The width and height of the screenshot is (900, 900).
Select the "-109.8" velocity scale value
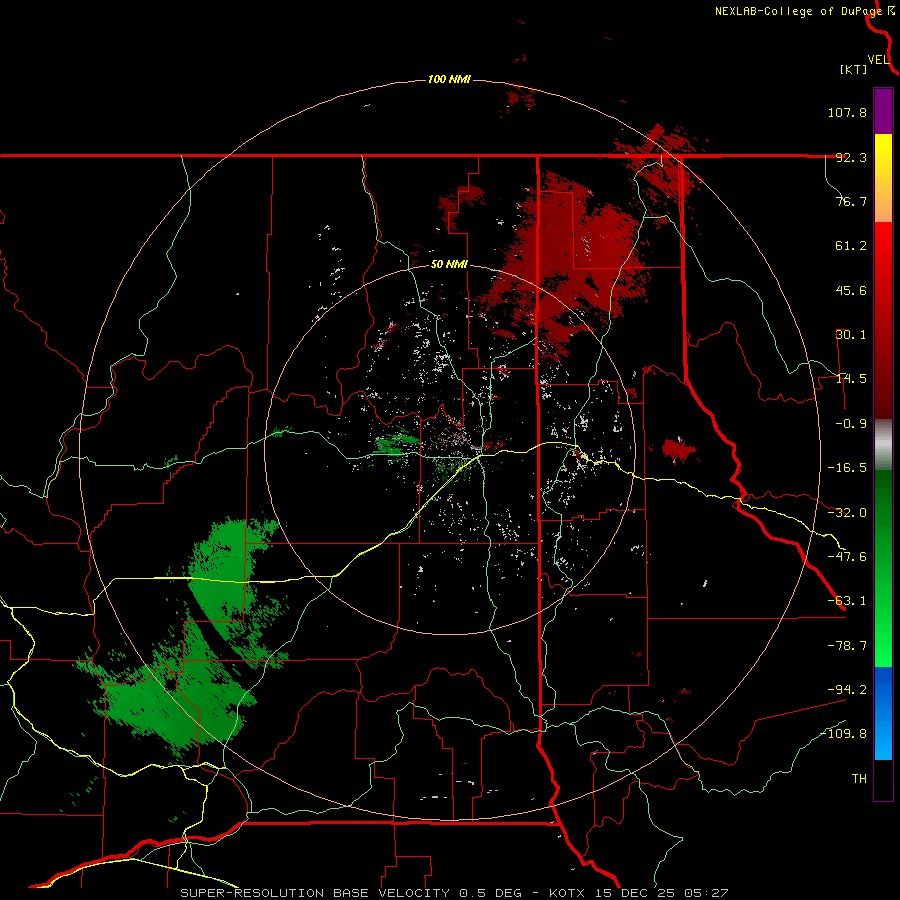(x=844, y=734)
